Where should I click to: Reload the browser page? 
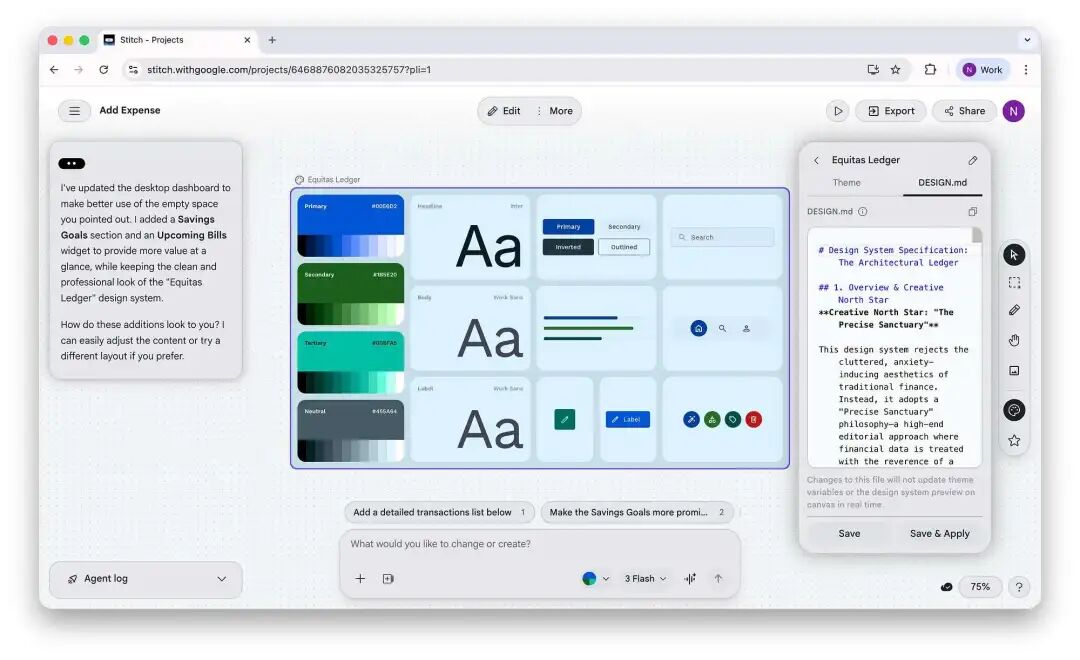(103, 70)
